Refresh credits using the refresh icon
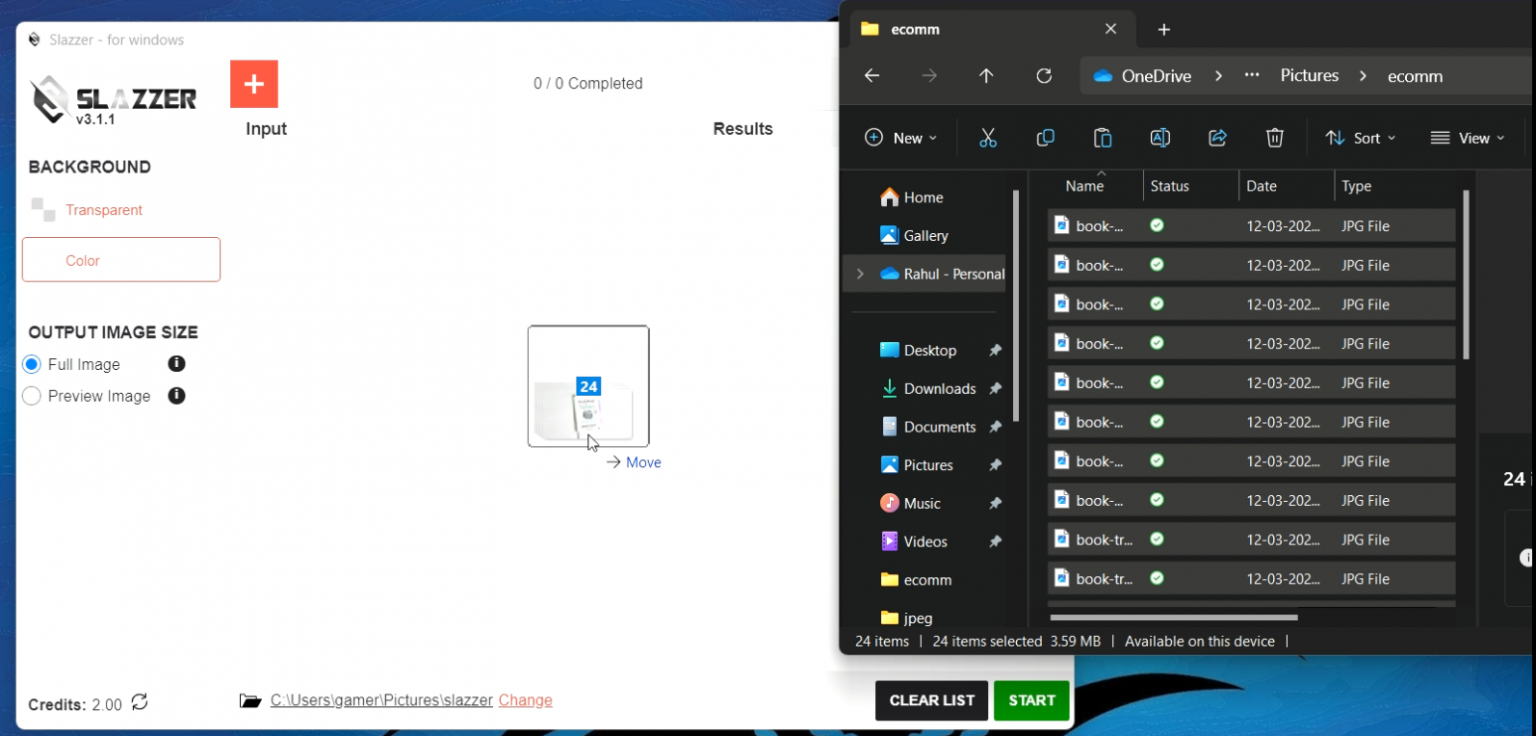Screen dimensions: 1536x736 (x=139, y=703)
